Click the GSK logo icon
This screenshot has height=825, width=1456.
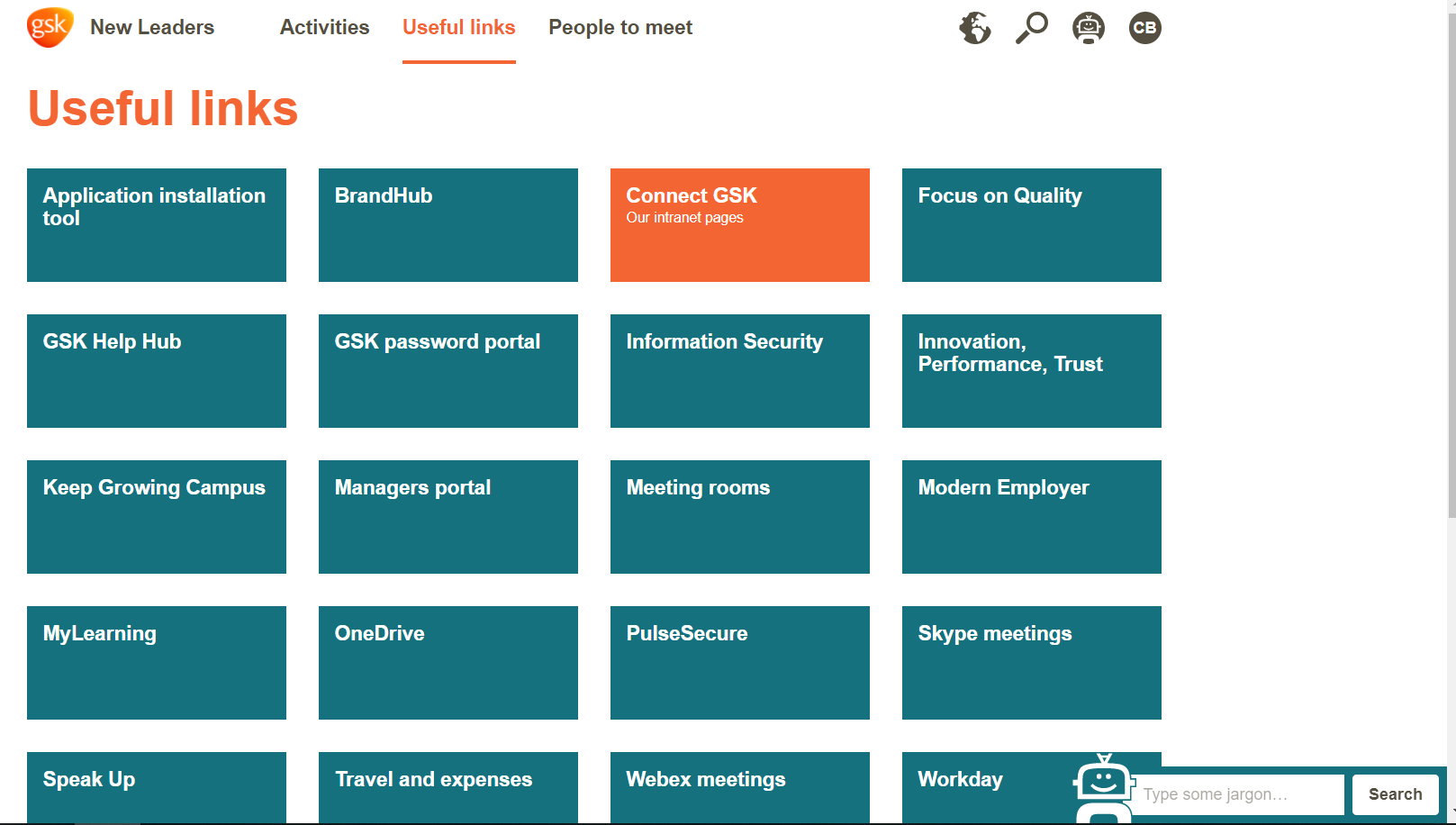[50, 27]
